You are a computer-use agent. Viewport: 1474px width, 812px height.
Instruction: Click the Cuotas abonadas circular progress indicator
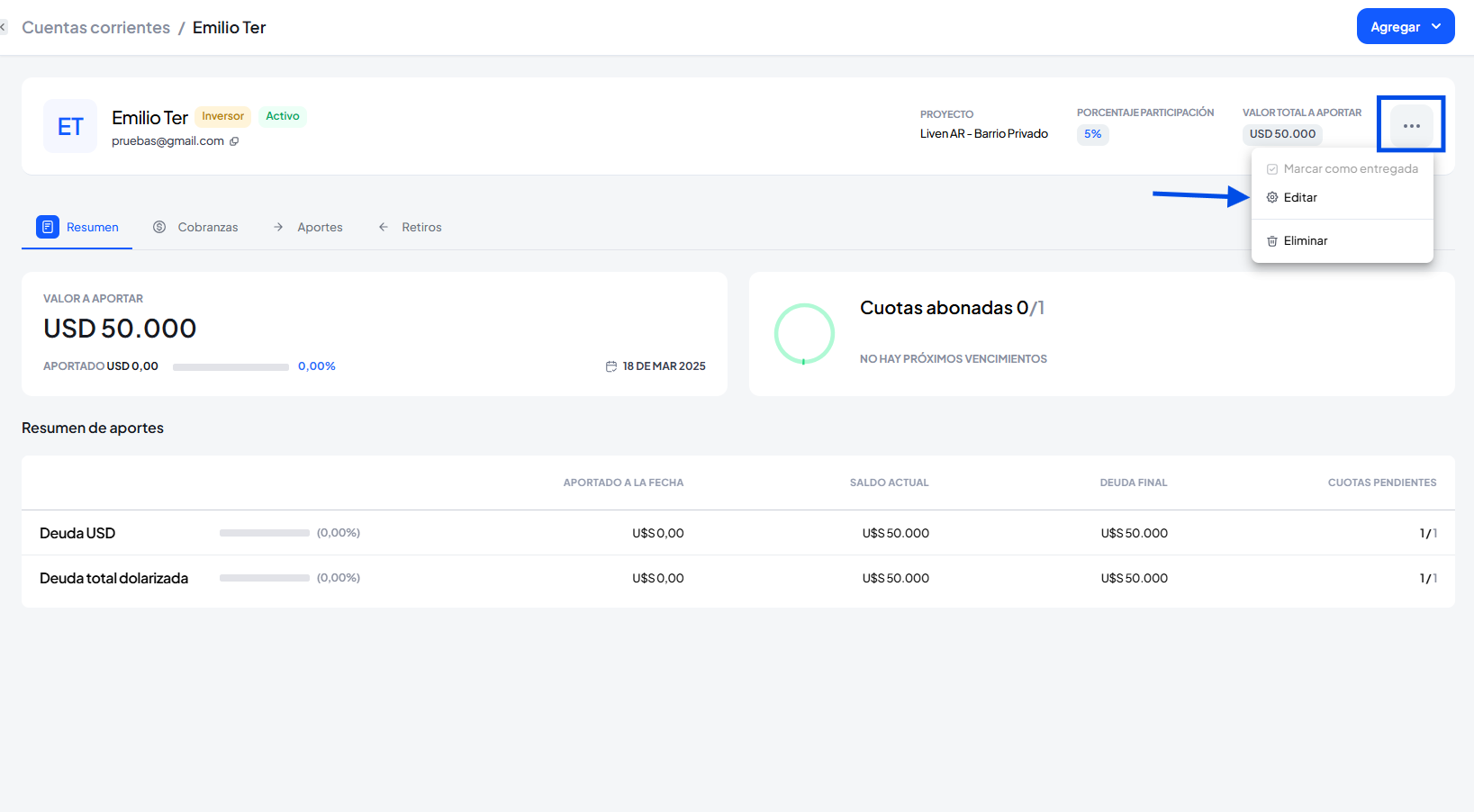[804, 333]
